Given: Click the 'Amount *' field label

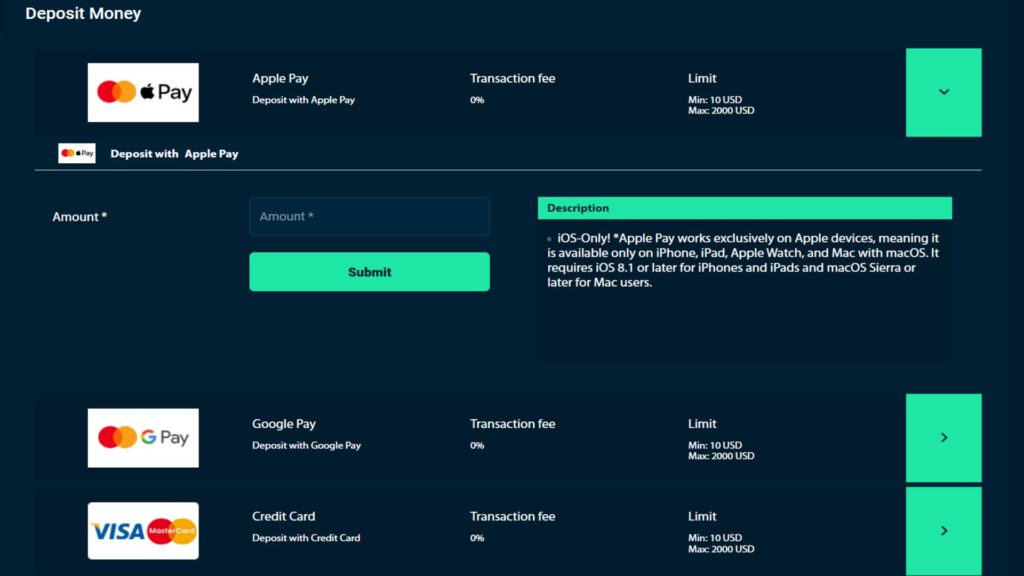Looking at the screenshot, I should [x=80, y=217].
